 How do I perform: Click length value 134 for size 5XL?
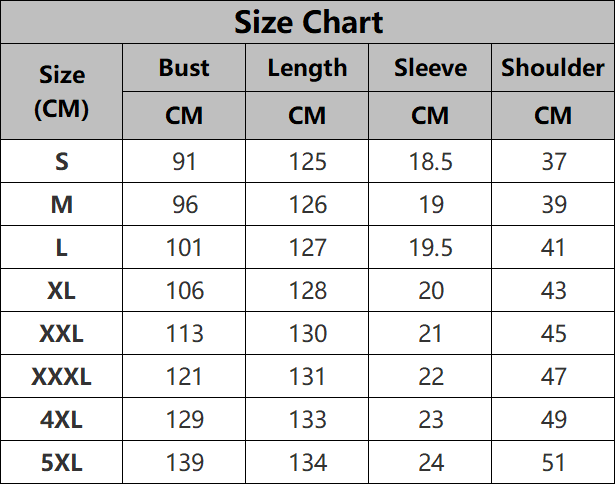point(308,462)
